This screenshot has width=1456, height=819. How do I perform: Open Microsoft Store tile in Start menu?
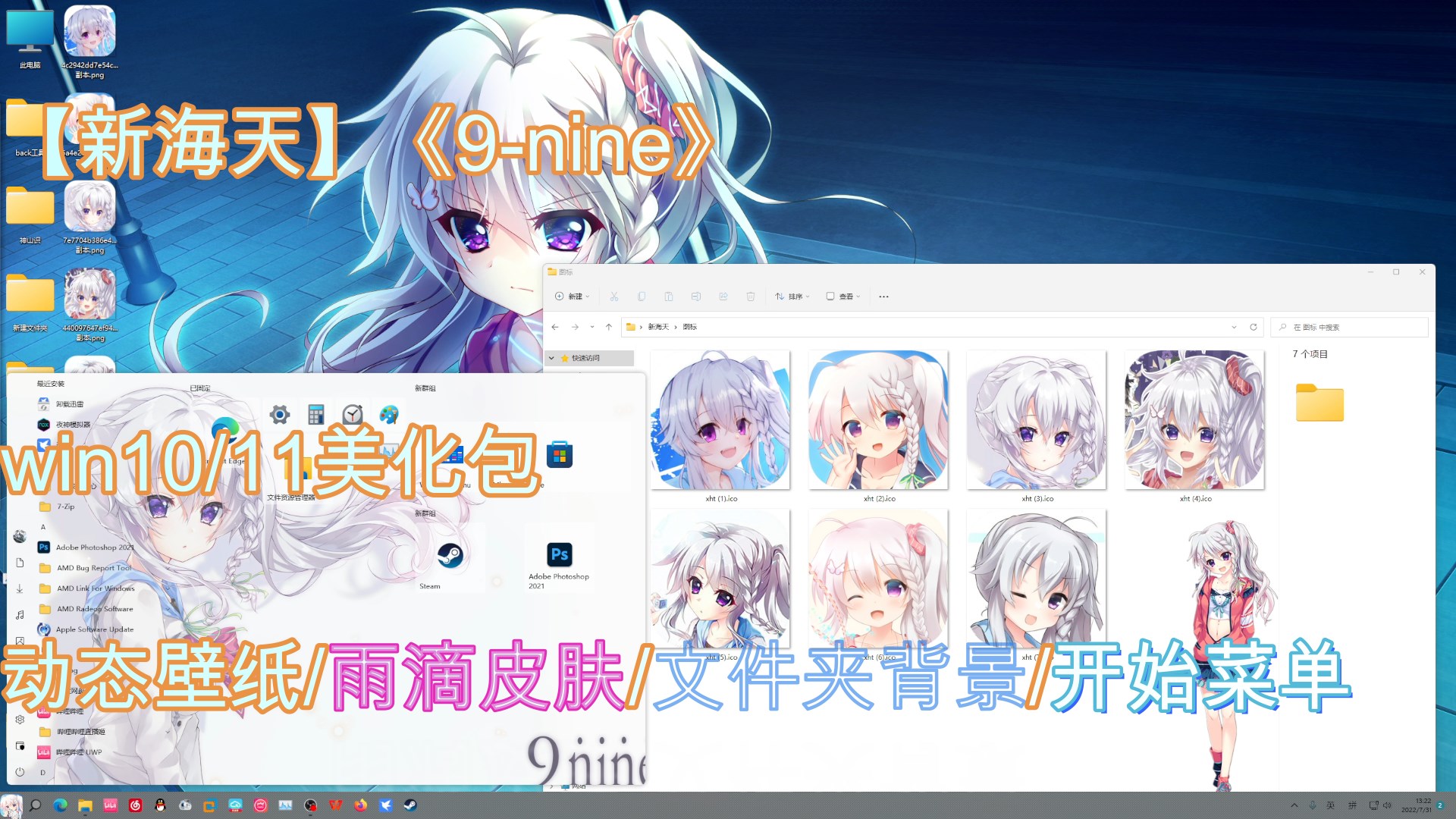560,455
